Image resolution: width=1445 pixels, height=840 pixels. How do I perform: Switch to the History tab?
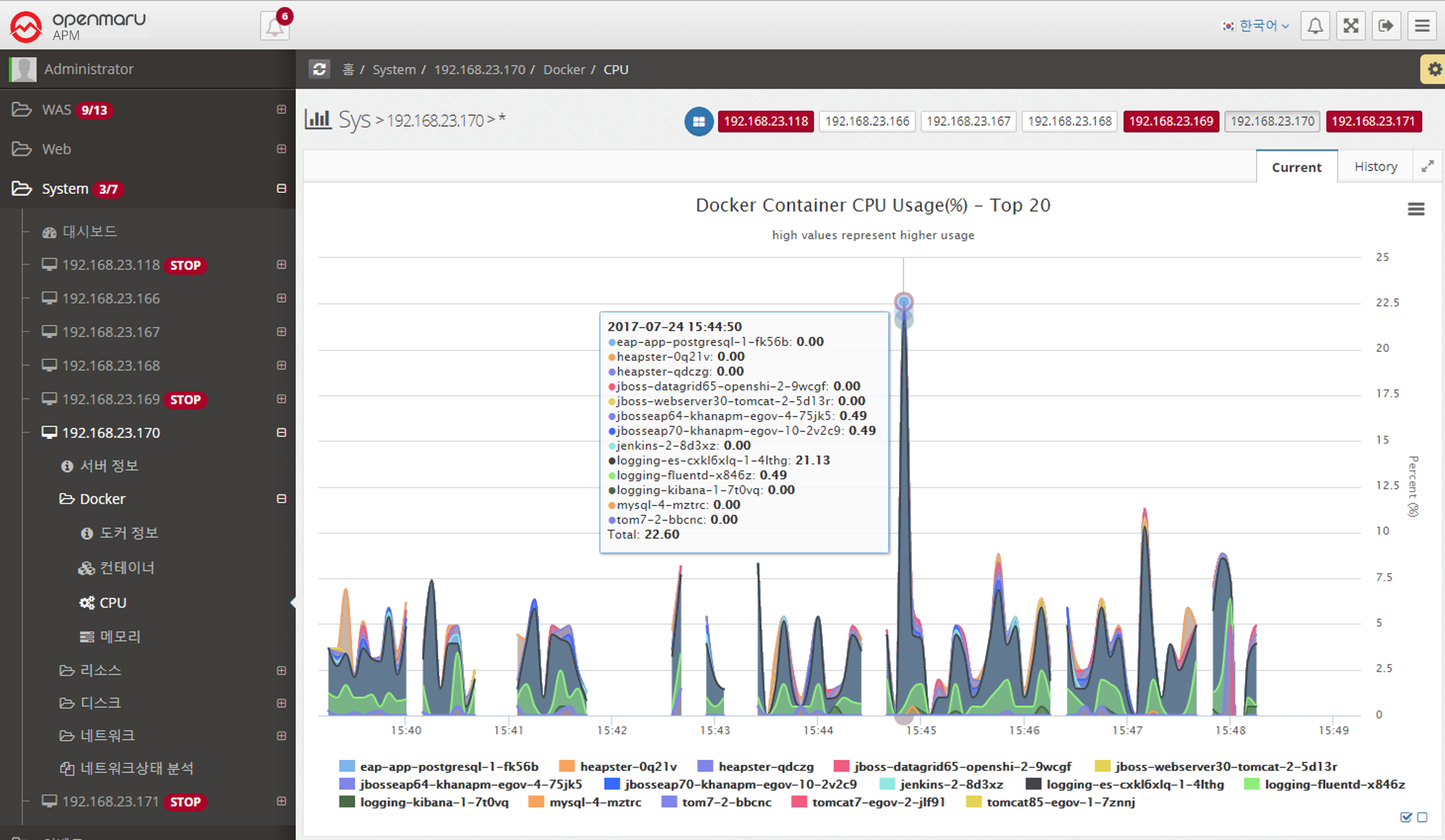(1375, 166)
